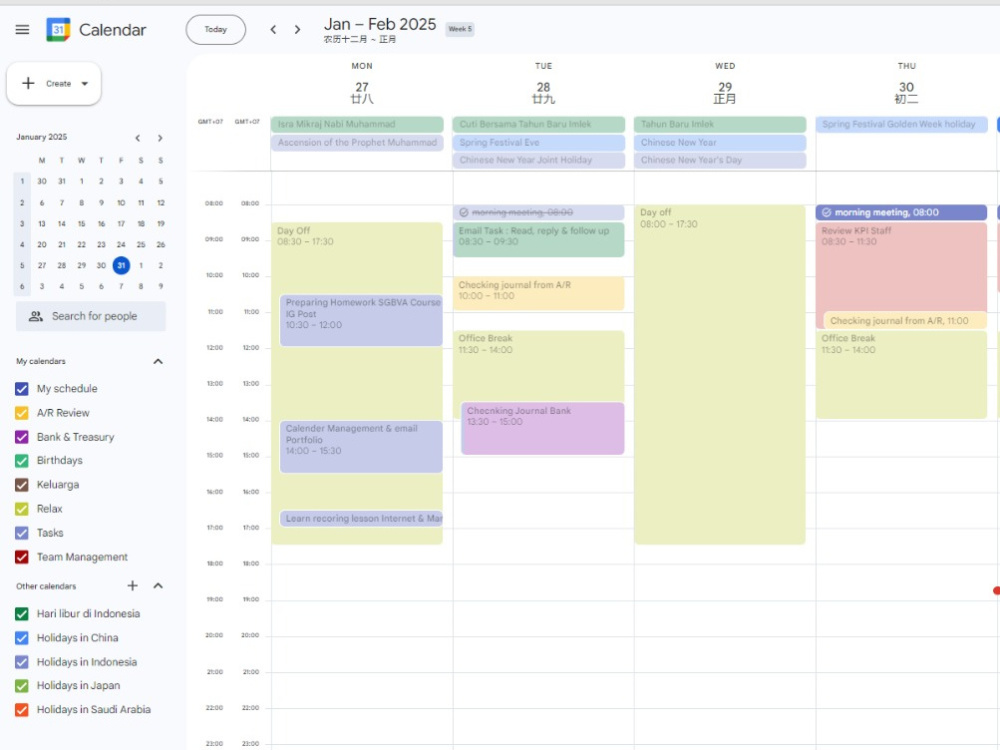Toggle Bank & Treasury calendar checkbox
Viewport: 1000px width, 750px height.
coord(22,437)
